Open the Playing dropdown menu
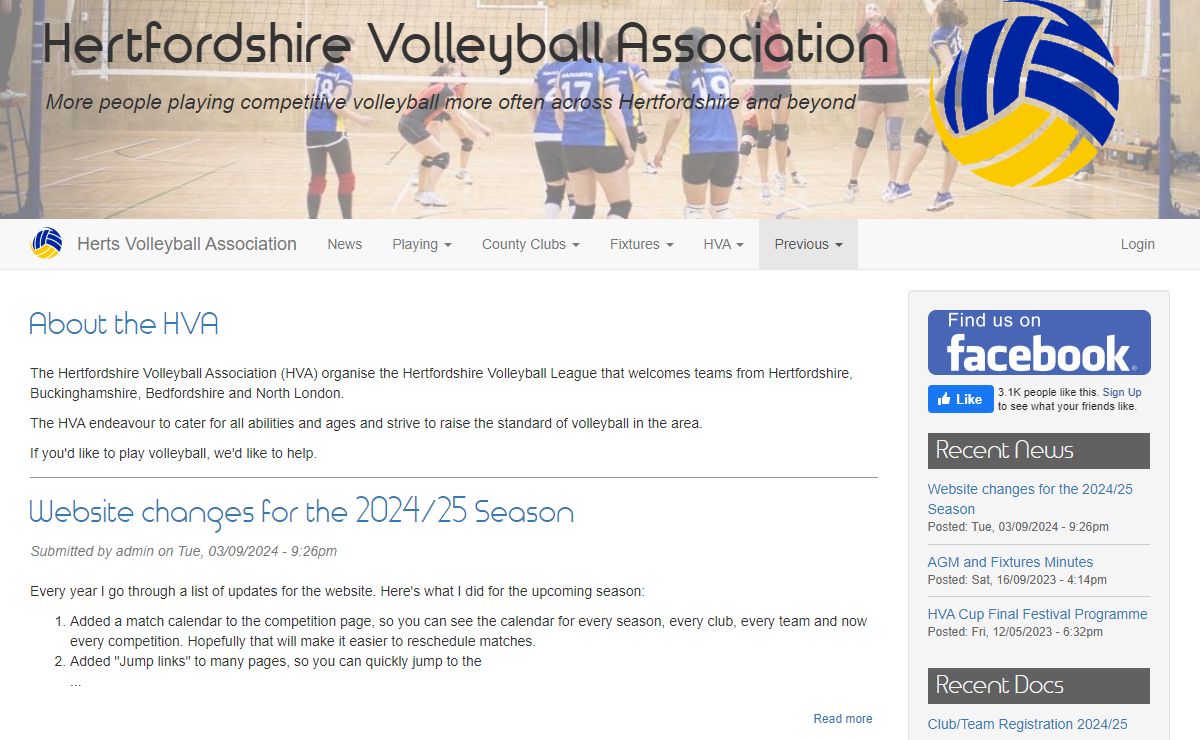 point(422,244)
